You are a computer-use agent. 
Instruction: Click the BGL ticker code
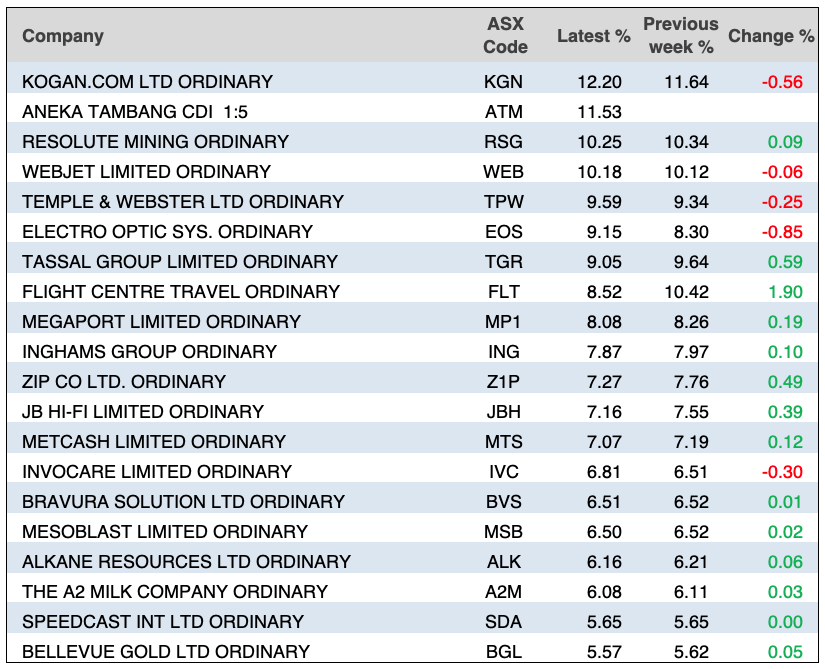[x=503, y=652]
